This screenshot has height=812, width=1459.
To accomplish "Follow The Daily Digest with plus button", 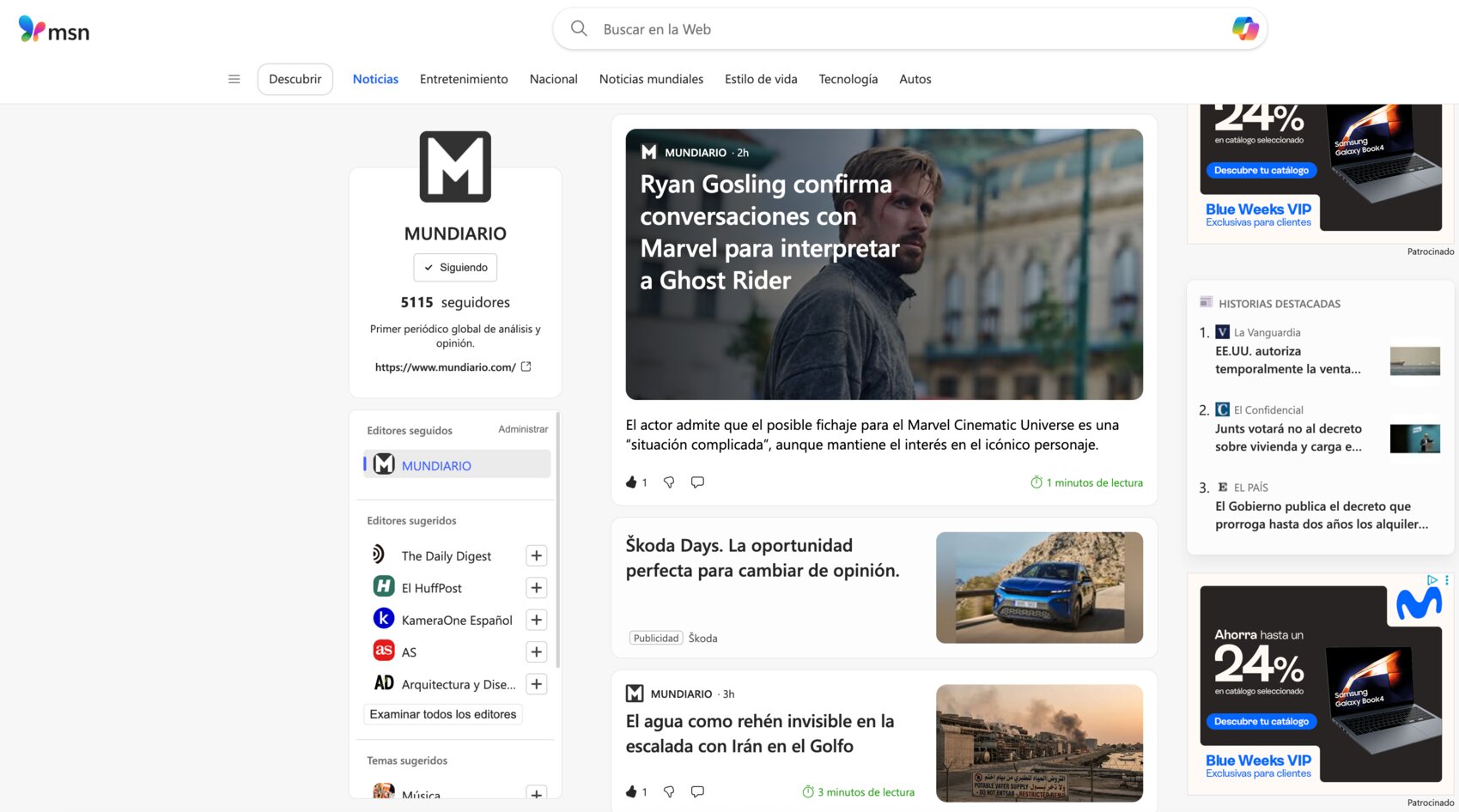I will click(x=536, y=556).
